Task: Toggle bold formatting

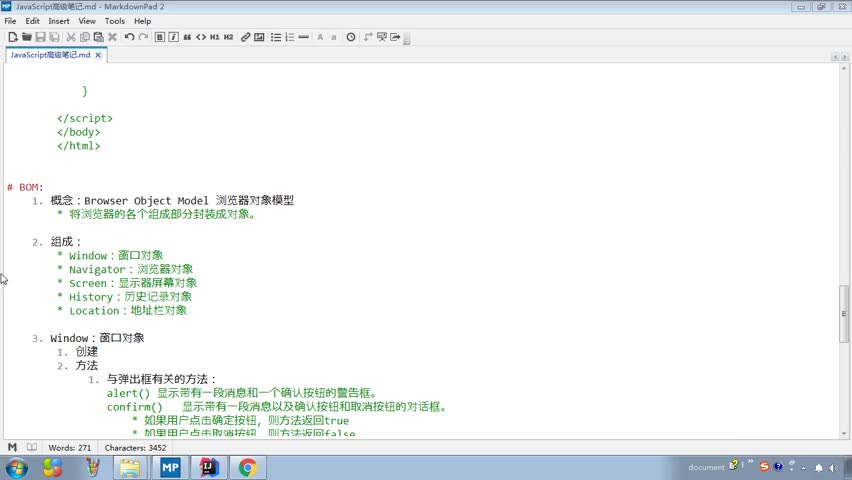Action: coord(160,37)
